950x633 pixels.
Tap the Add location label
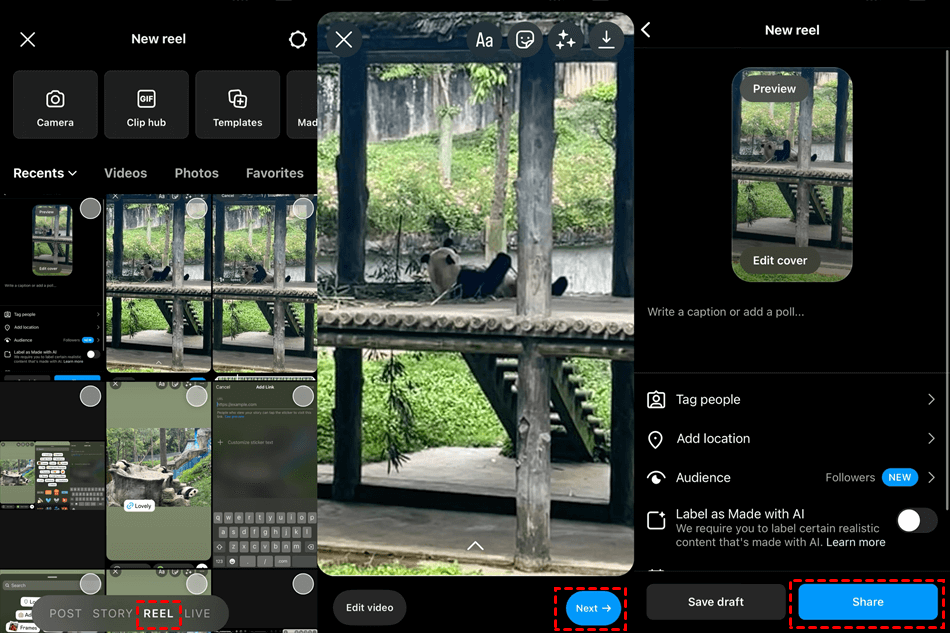(x=713, y=439)
